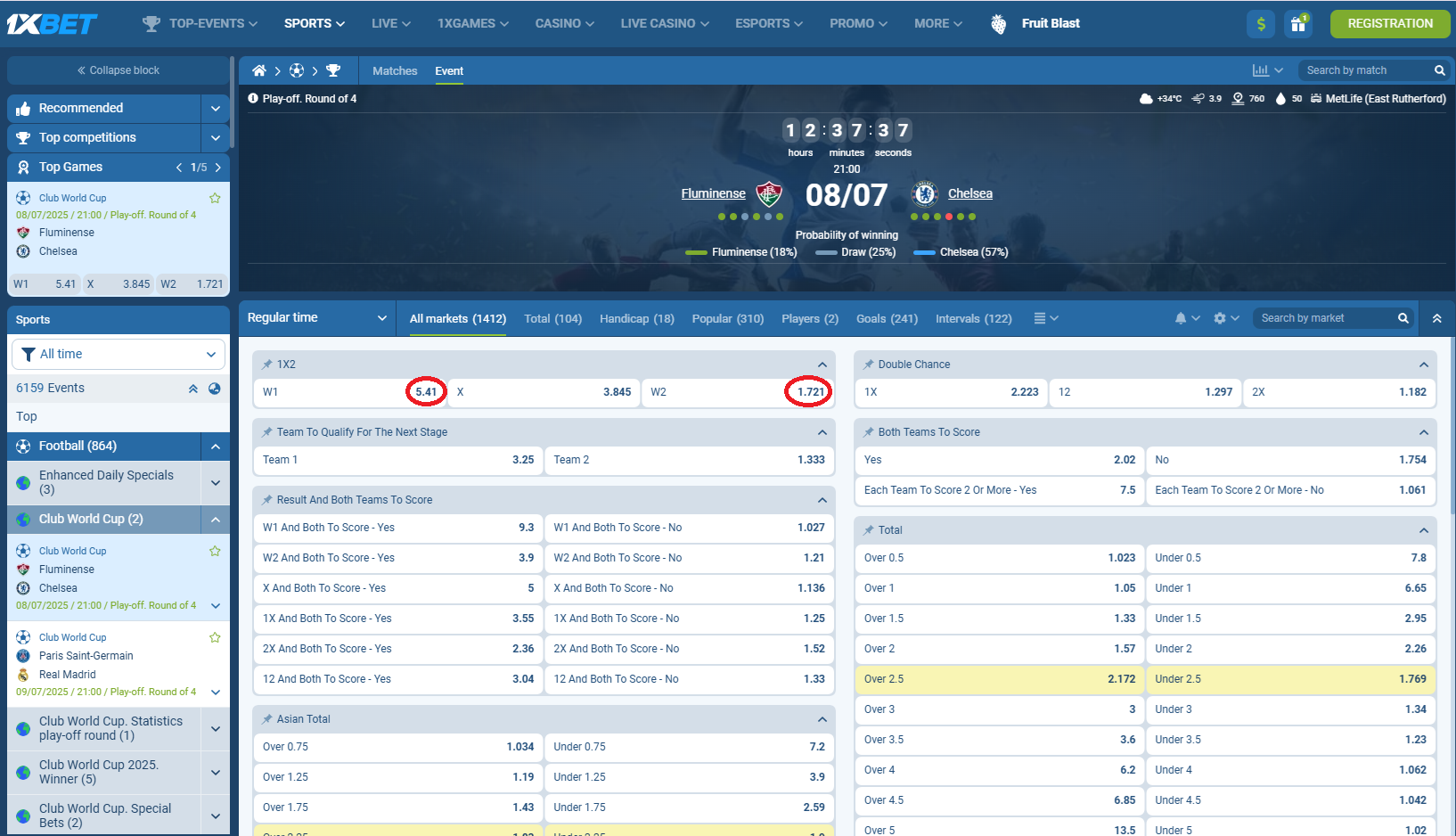Open the Fluminense team link
Image resolution: width=1456 pixels, height=836 pixels.
[713, 193]
